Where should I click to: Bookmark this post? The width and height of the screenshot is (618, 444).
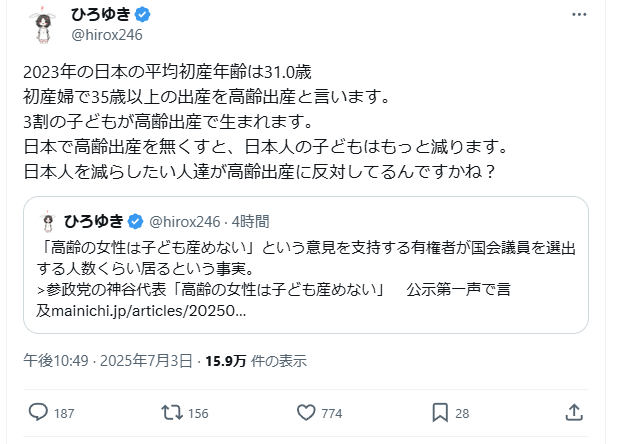pos(440,412)
